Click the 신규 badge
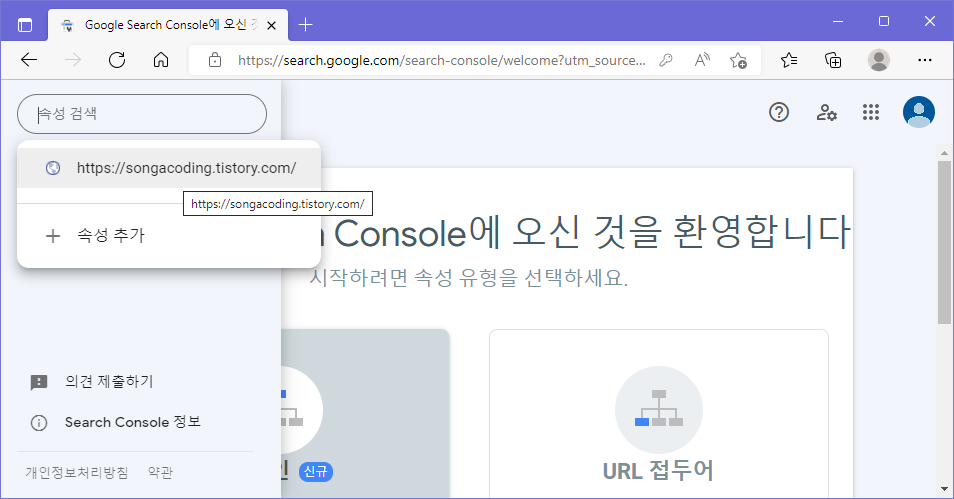Viewport: 954px width, 499px height. click(x=316, y=472)
